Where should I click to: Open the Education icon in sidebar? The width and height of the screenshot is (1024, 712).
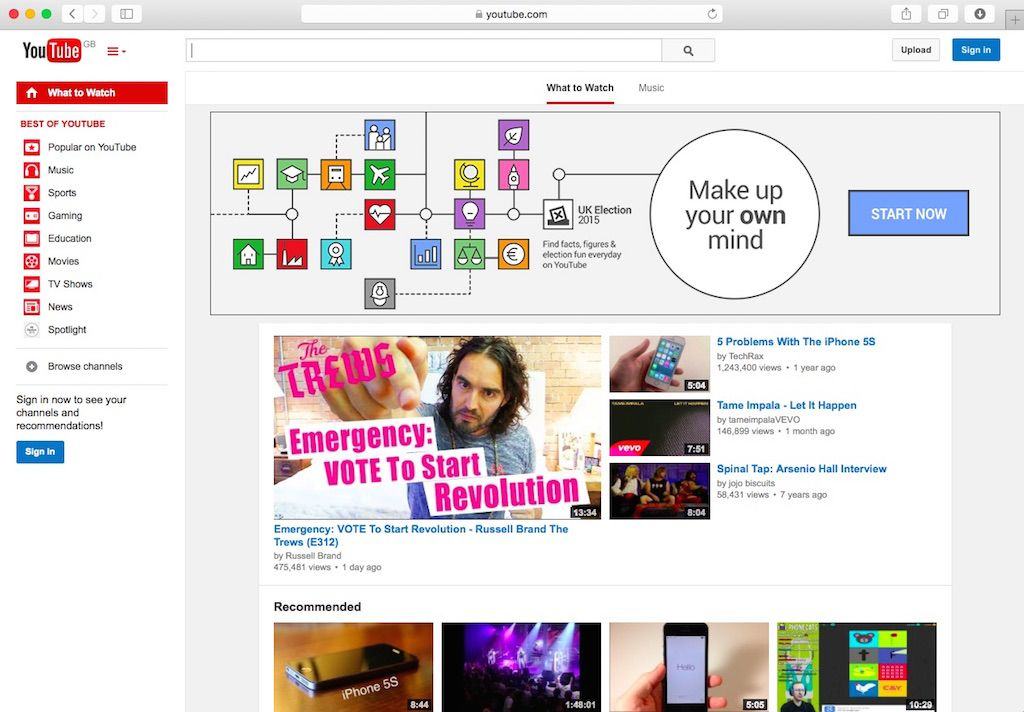(31, 239)
